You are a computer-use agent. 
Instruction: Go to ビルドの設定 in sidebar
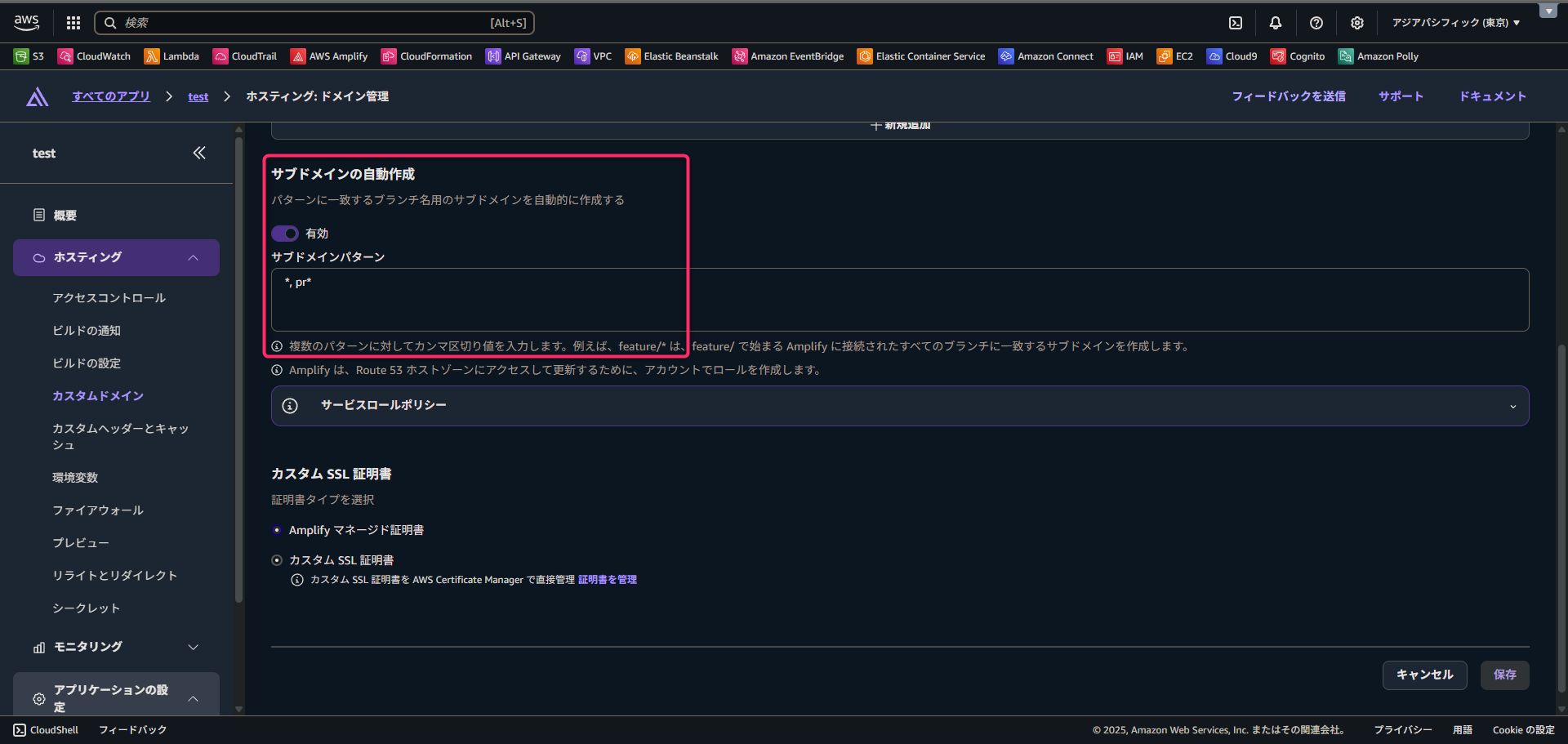pyautogui.click(x=87, y=363)
